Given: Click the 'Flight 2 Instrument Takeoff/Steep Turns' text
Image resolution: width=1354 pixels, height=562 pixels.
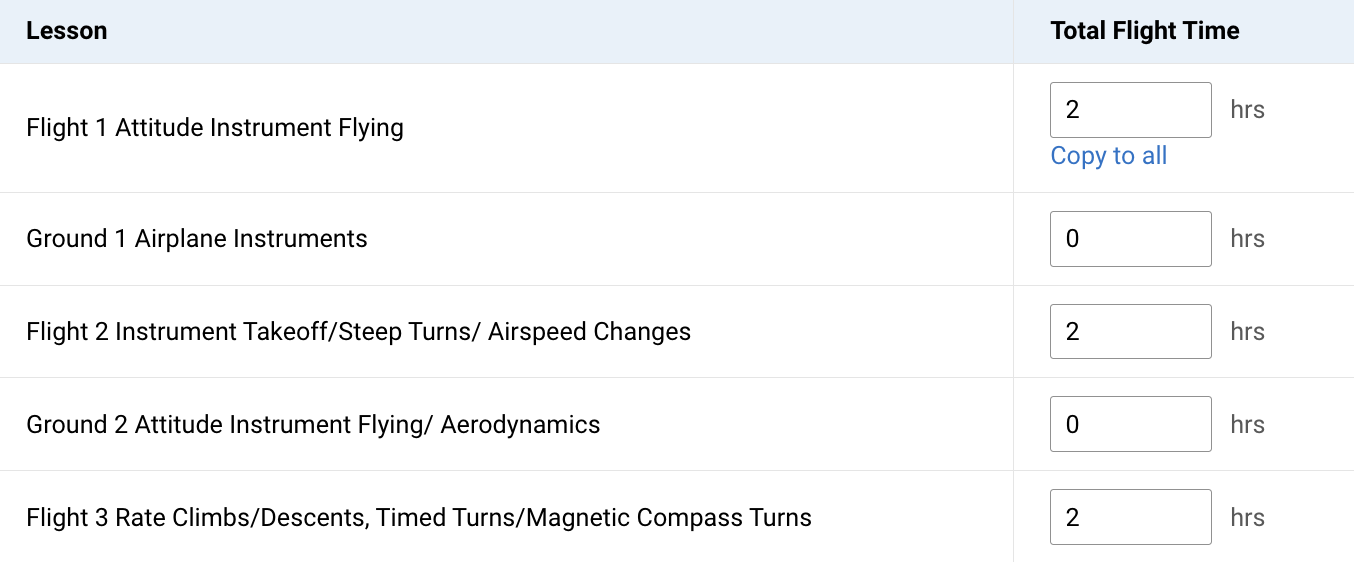Looking at the screenshot, I should tap(255, 331).
